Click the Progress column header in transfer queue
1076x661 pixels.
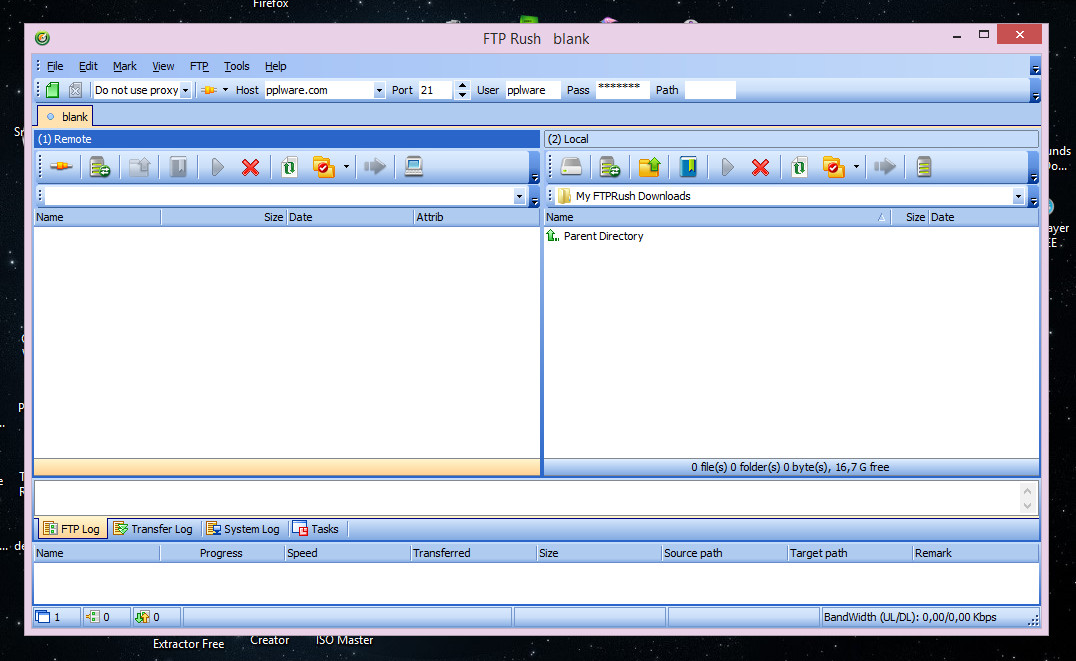click(222, 553)
